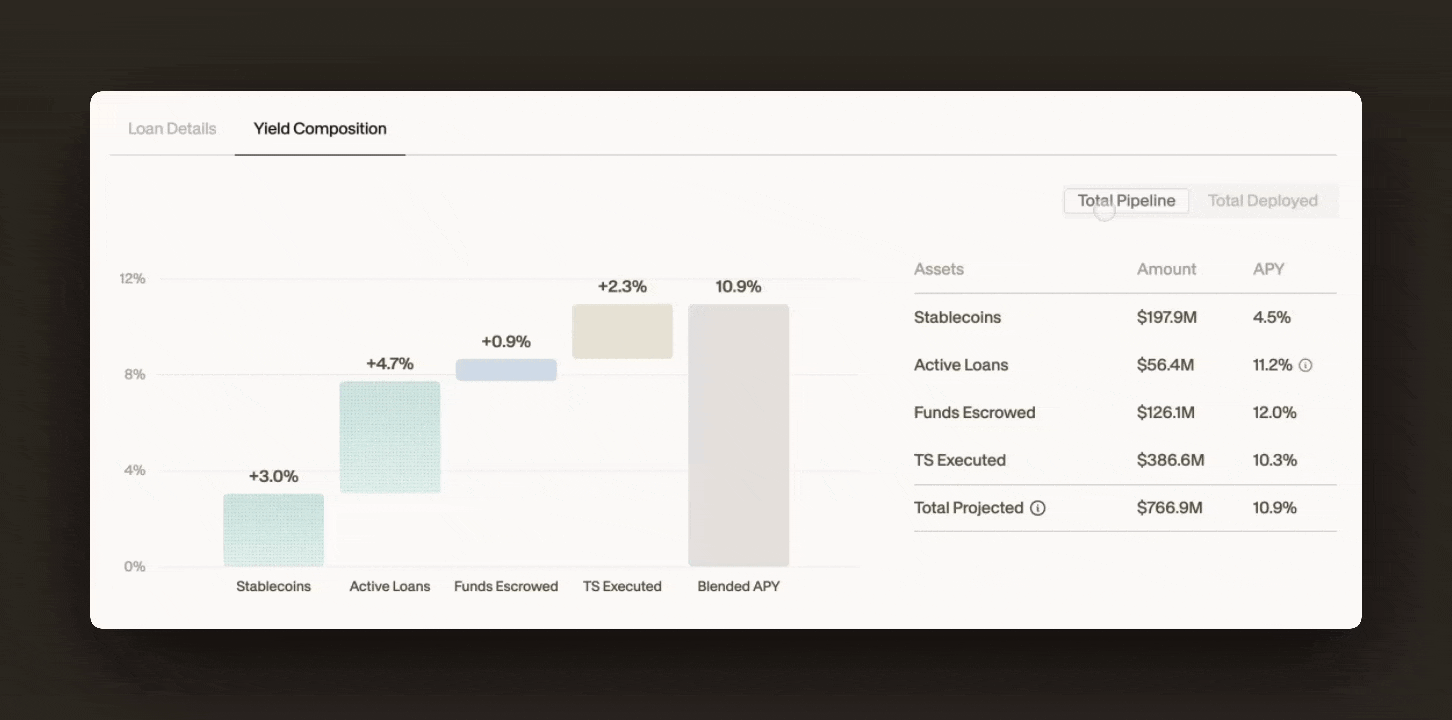Screen dimensions: 1452x720
Task: Click the 11.2% APY value
Action: (1273, 365)
